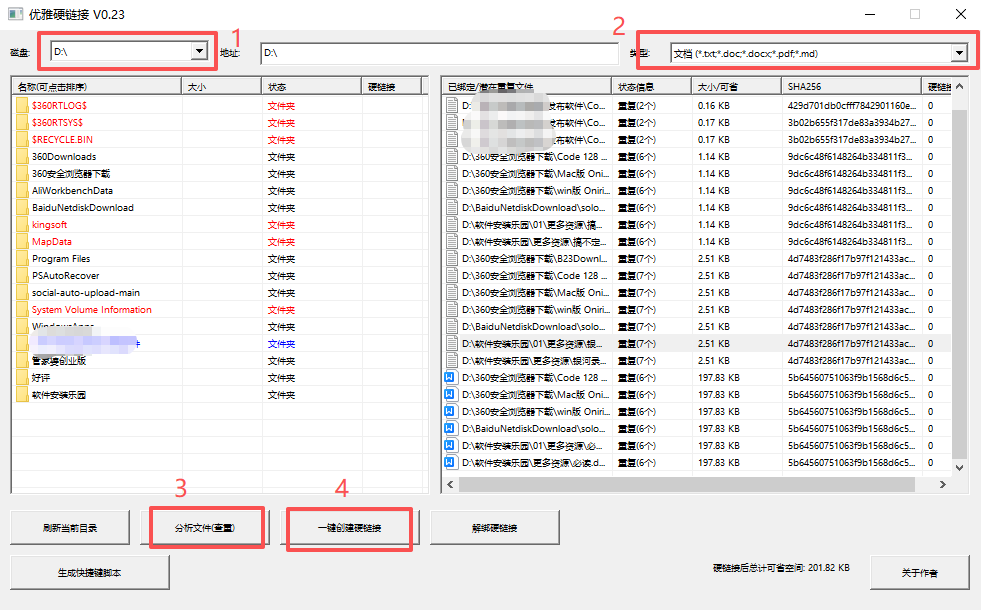
Task: Click the 解绑硬链接 button
Action: coord(494,527)
